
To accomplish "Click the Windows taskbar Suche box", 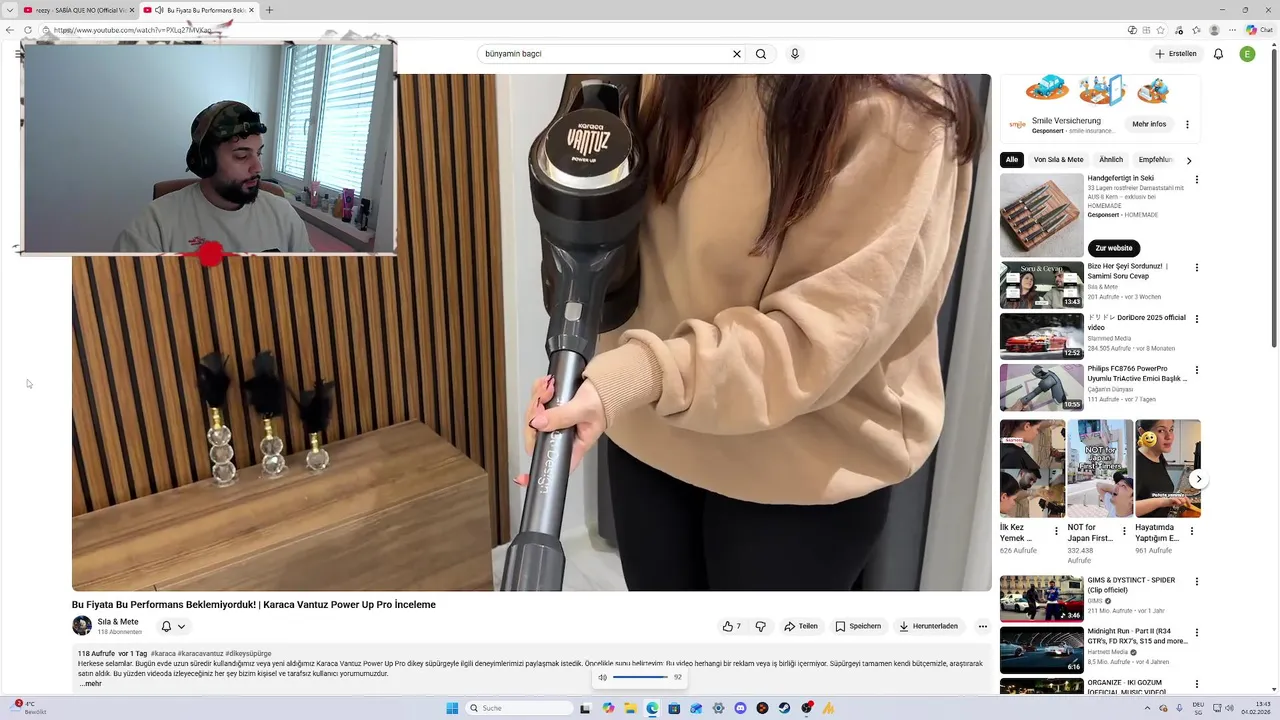I will tap(520, 708).
